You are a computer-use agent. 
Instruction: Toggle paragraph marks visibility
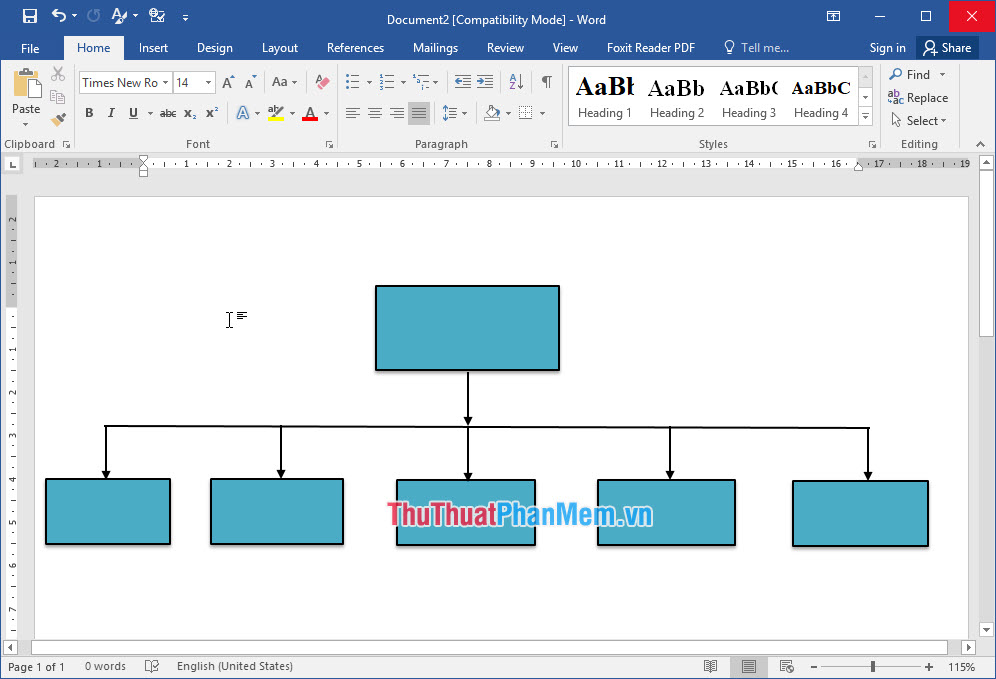click(x=546, y=82)
